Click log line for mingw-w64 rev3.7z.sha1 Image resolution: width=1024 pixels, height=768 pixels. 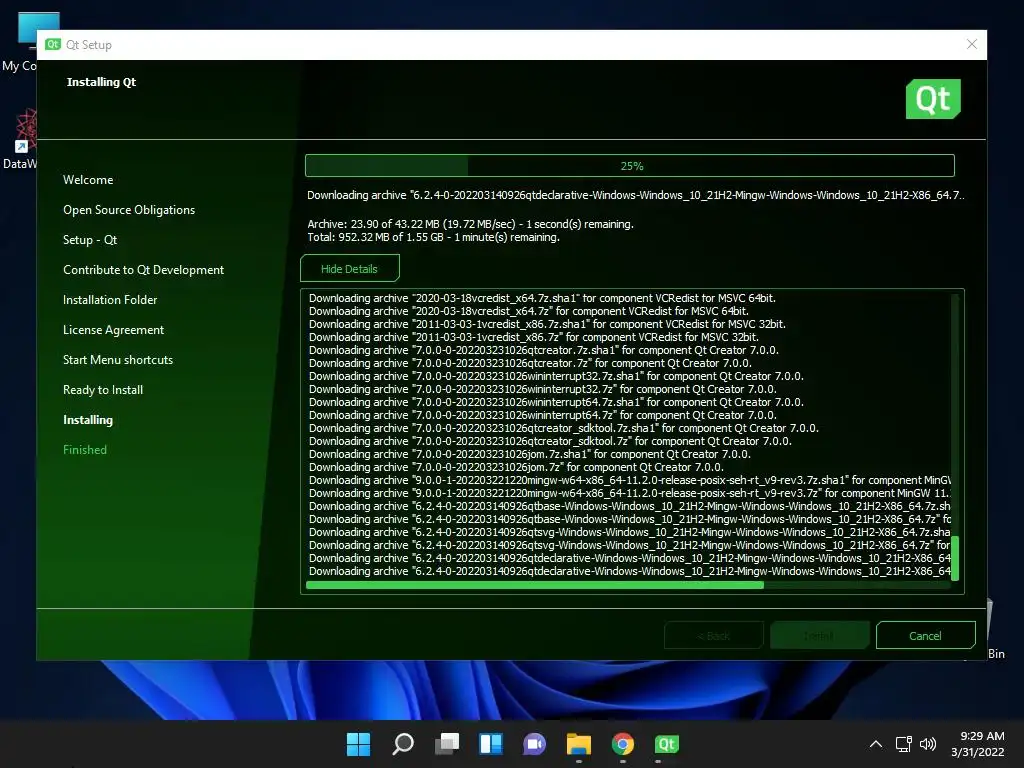point(630,481)
